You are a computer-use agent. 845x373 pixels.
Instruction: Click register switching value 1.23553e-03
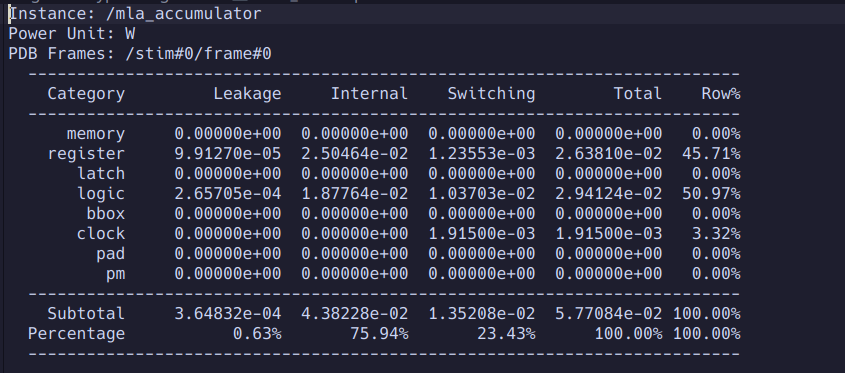point(482,154)
